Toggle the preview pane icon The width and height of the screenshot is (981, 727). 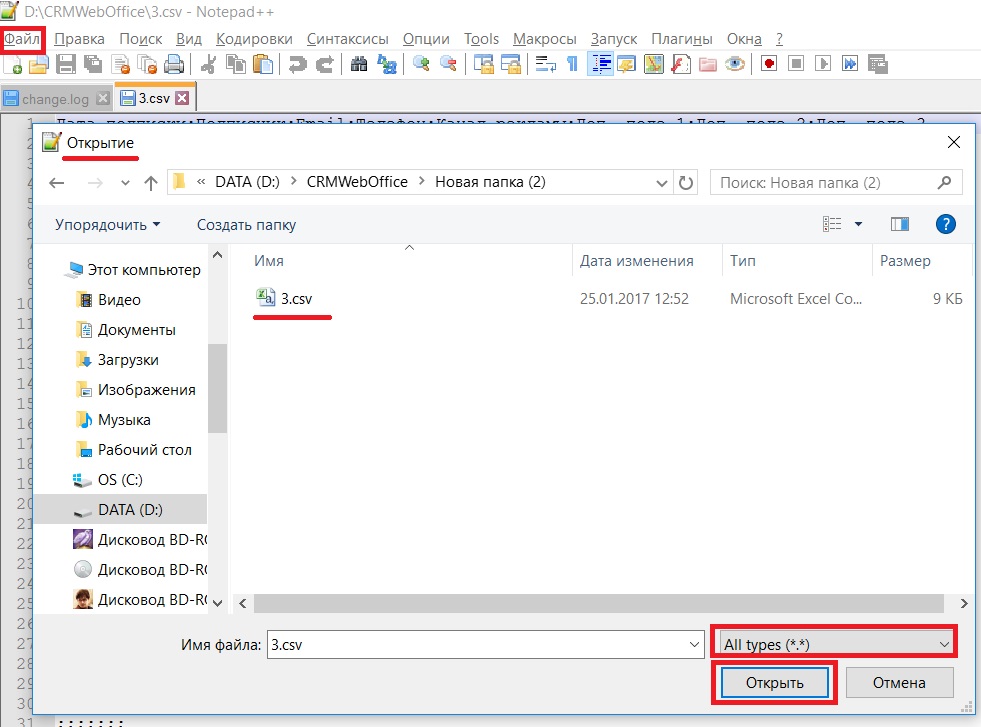click(900, 224)
